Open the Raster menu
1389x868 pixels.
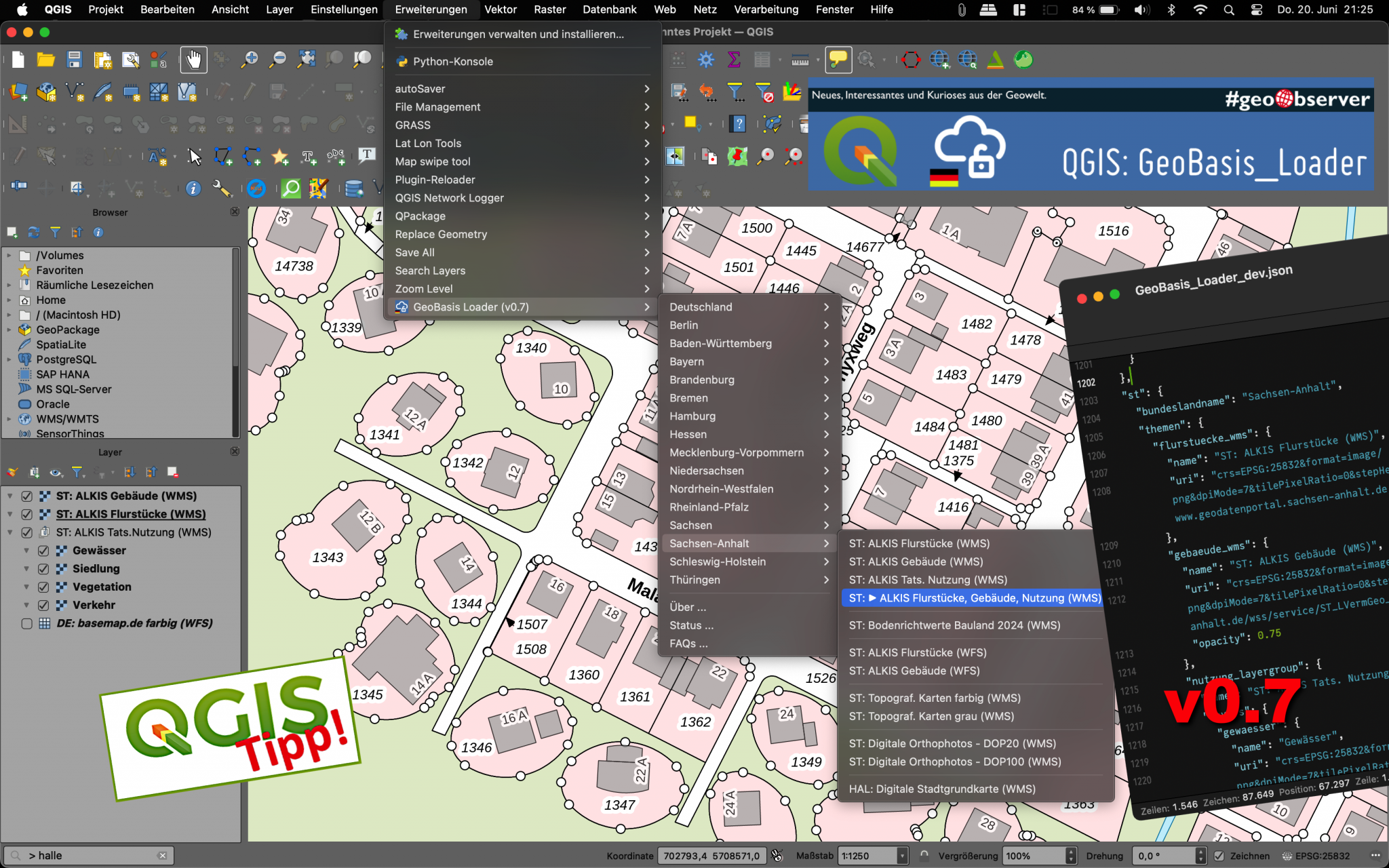(x=549, y=9)
